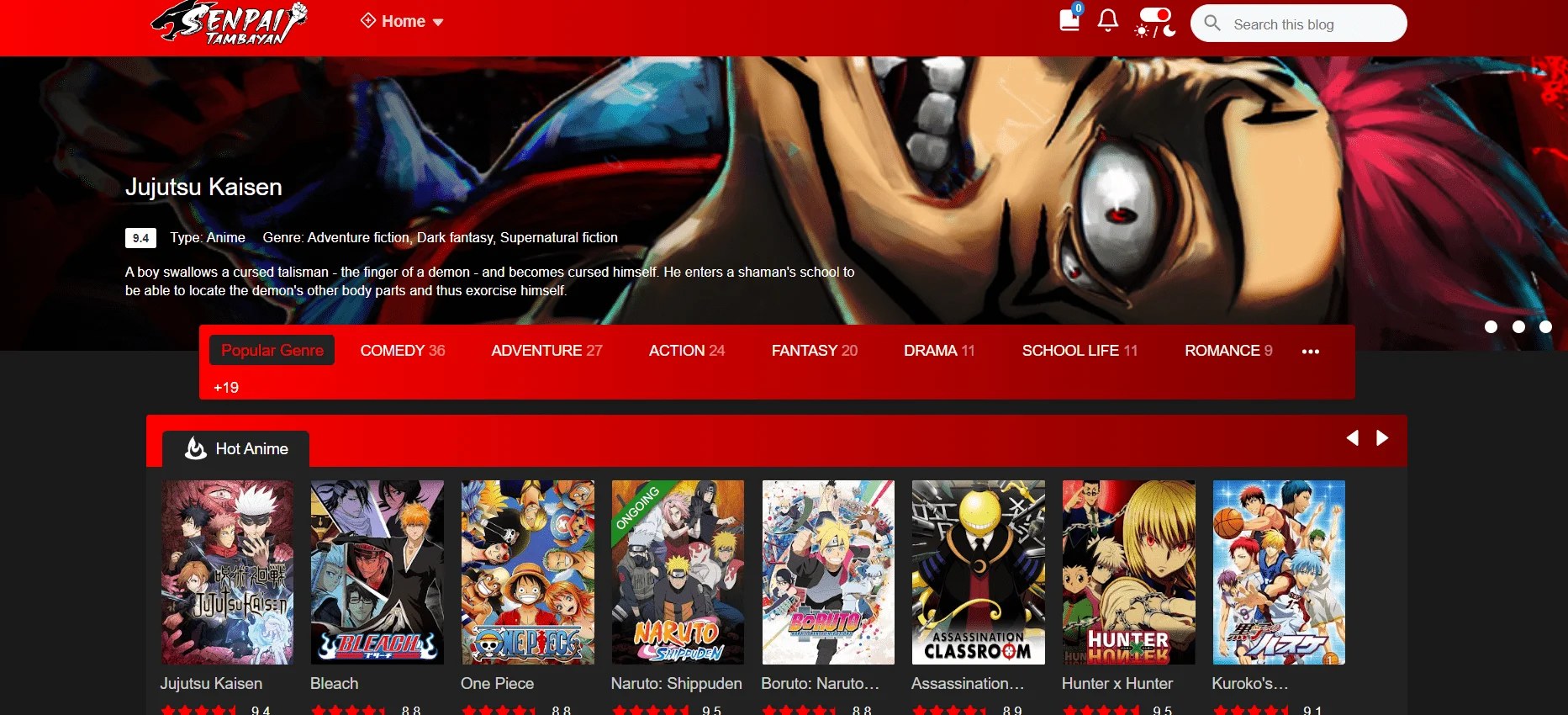Open the Naruto Shippuden poster
This screenshot has width=1568, height=715.
(x=678, y=573)
